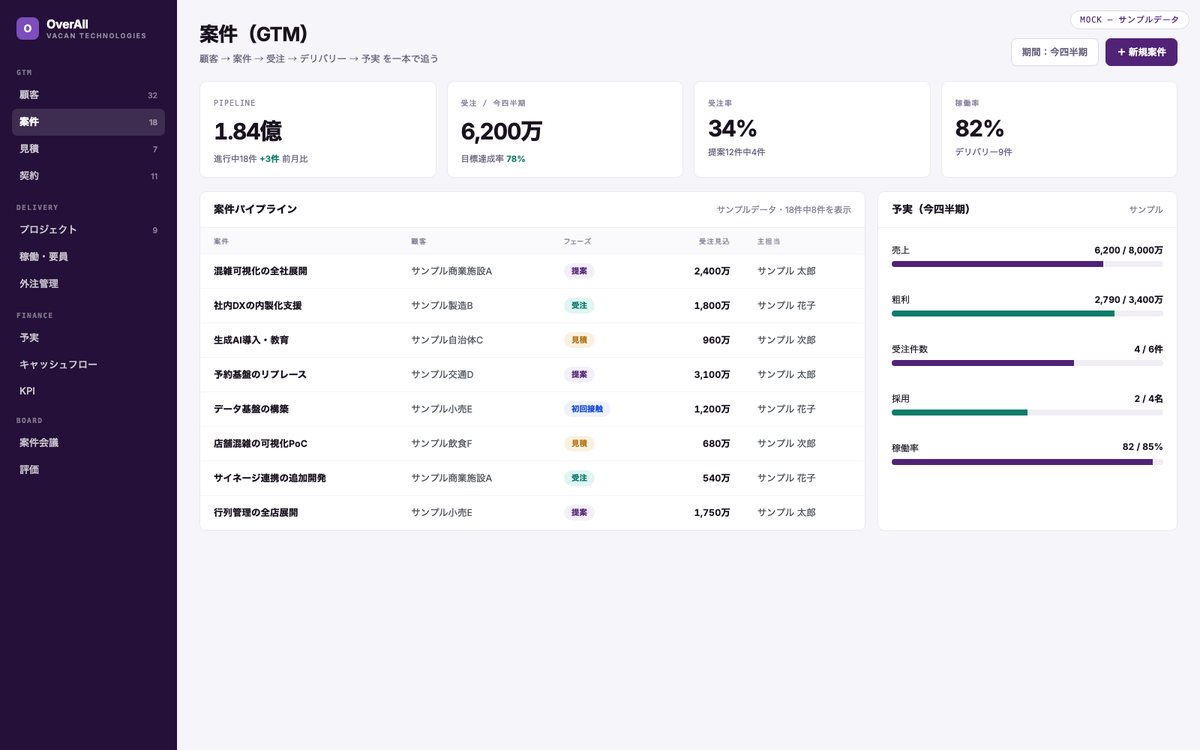Click the 3,100万 amount cell
This screenshot has height=750, width=1200.
[x=712, y=375]
